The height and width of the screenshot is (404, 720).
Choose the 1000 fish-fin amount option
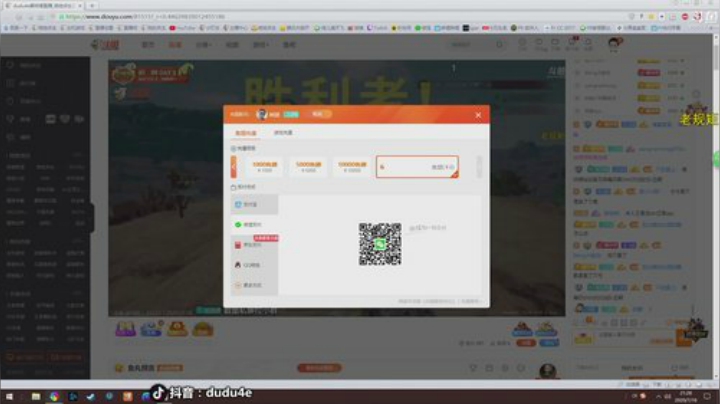click(264, 167)
